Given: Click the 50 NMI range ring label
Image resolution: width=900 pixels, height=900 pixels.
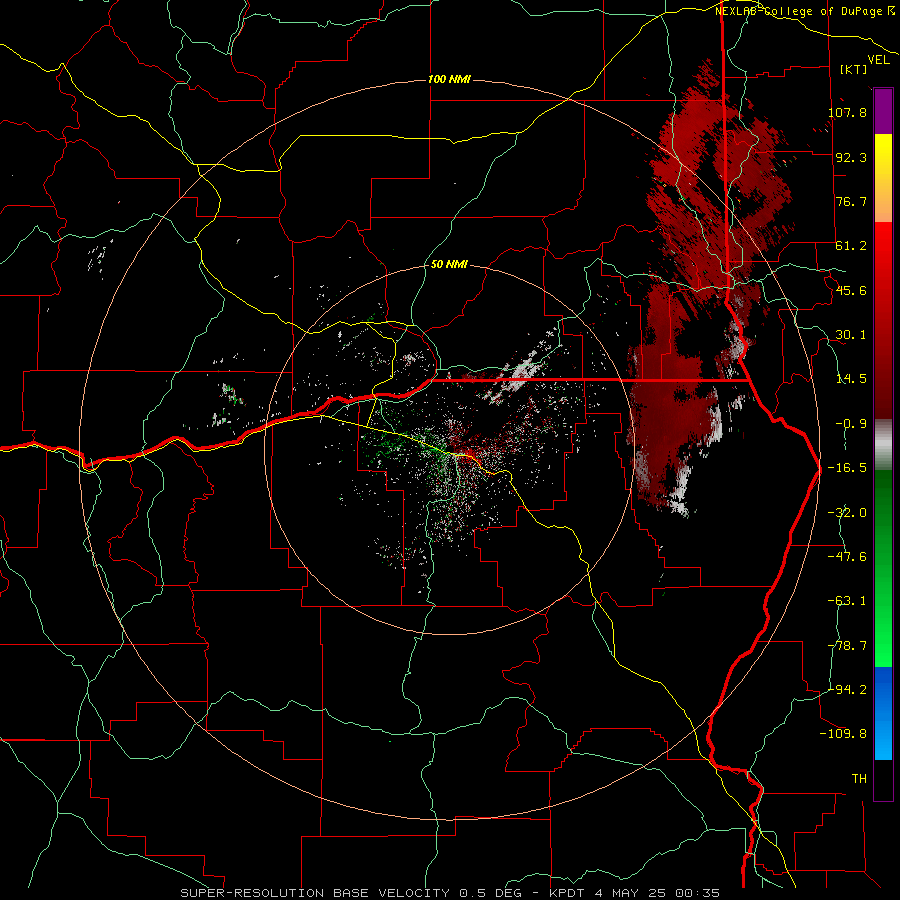Looking at the screenshot, I should [x=449, y=265].
